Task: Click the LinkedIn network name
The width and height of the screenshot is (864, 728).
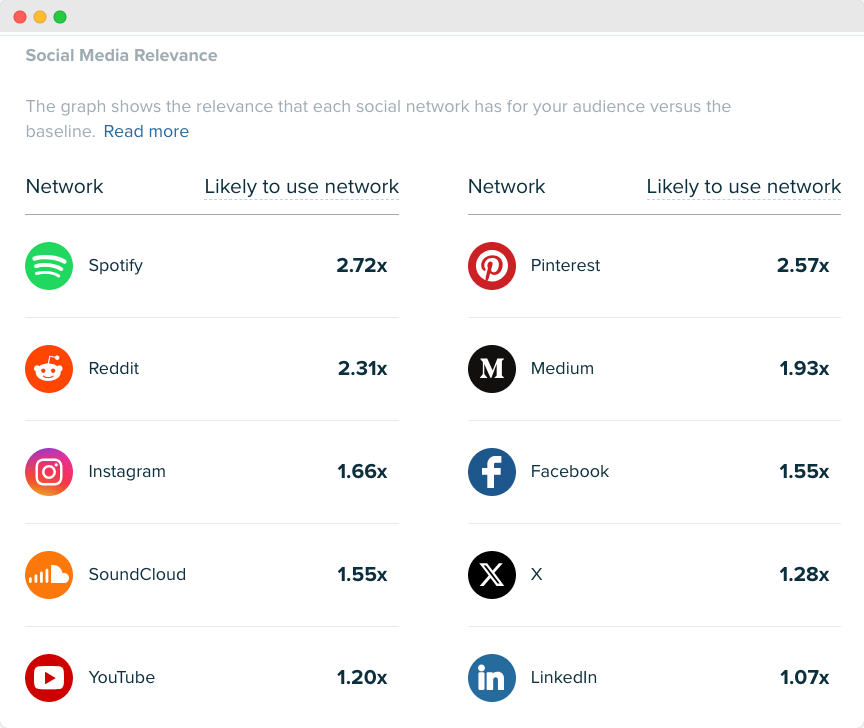Action: tap(564, 677)
